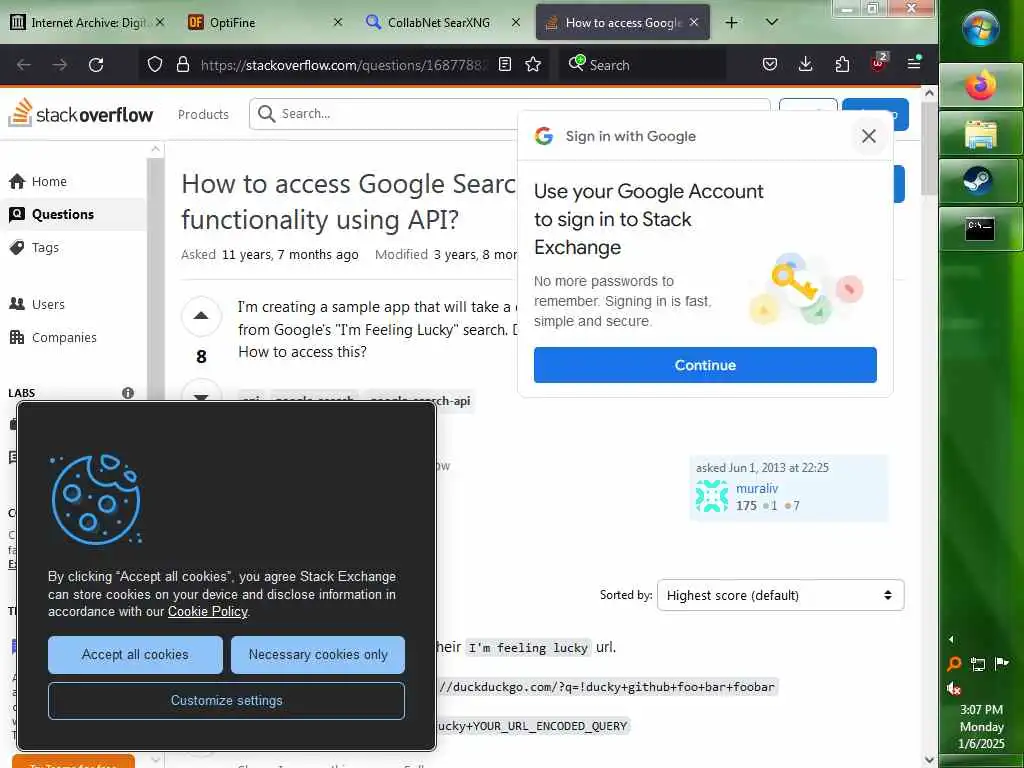The height and width of the screenshot is (768, 1024).
Task: Click the uBlock Origin extension icon
Action: pos(878,63)
